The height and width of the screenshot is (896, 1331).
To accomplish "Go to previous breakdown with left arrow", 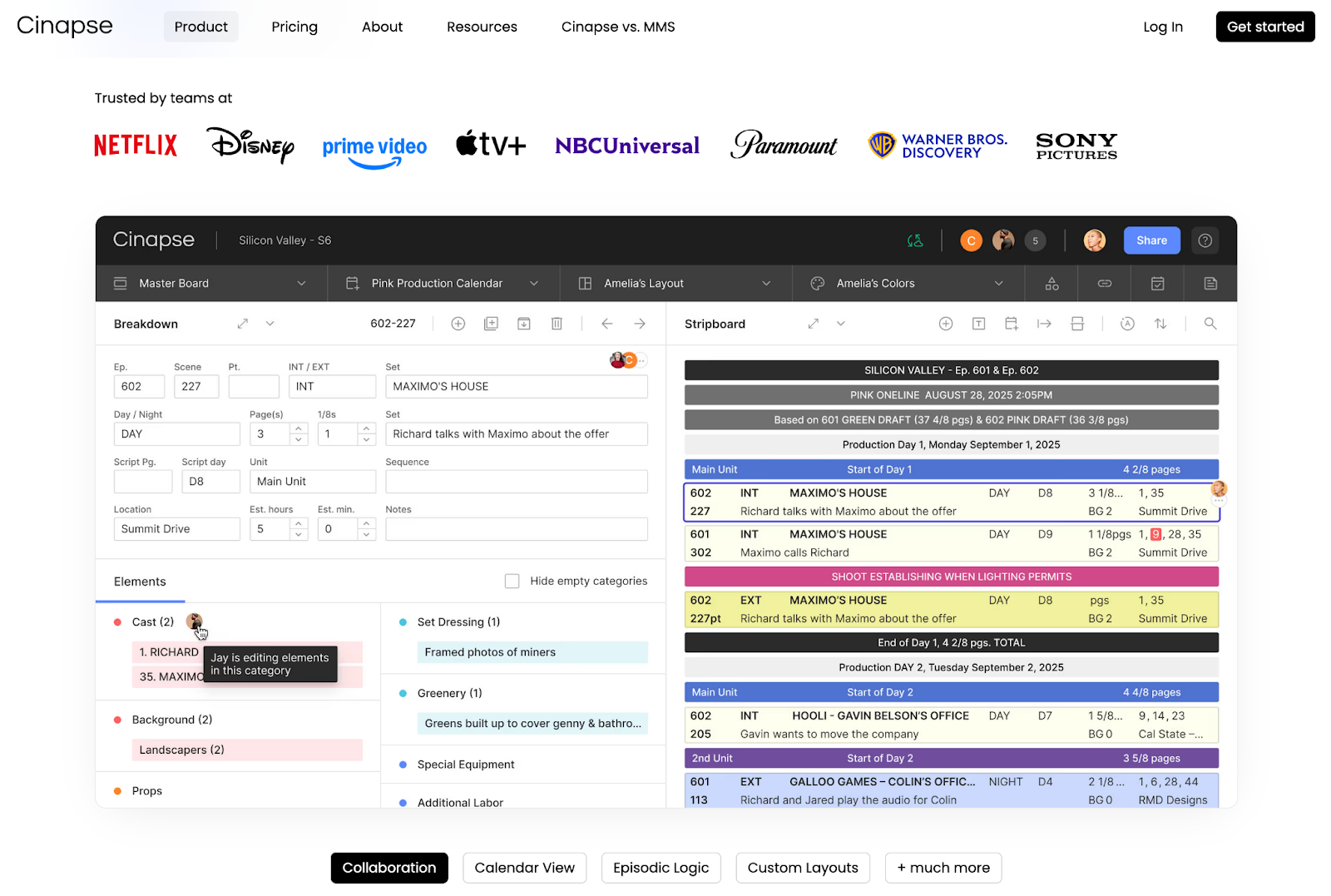I will [x=607, y=324].
